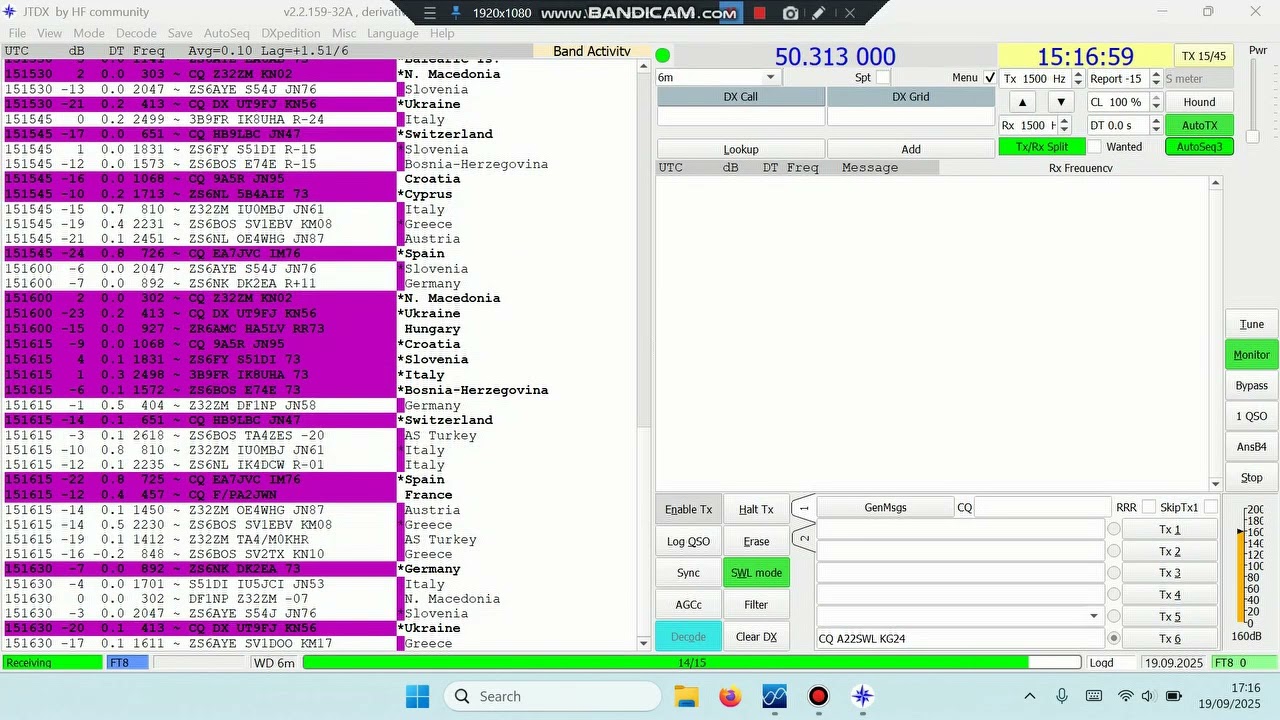Enable the Wanted checkbox
The height and width of the screenshot is (720, 1280).
point(1095,147)
